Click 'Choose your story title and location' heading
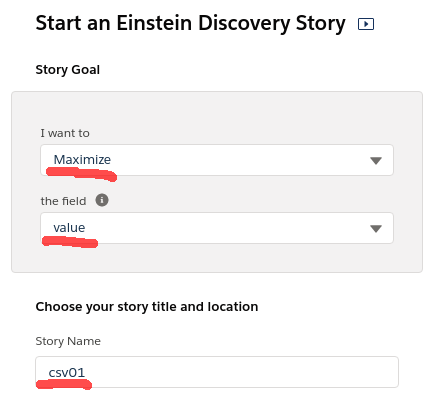The image size is (432, 401). (x=147, y=307)
